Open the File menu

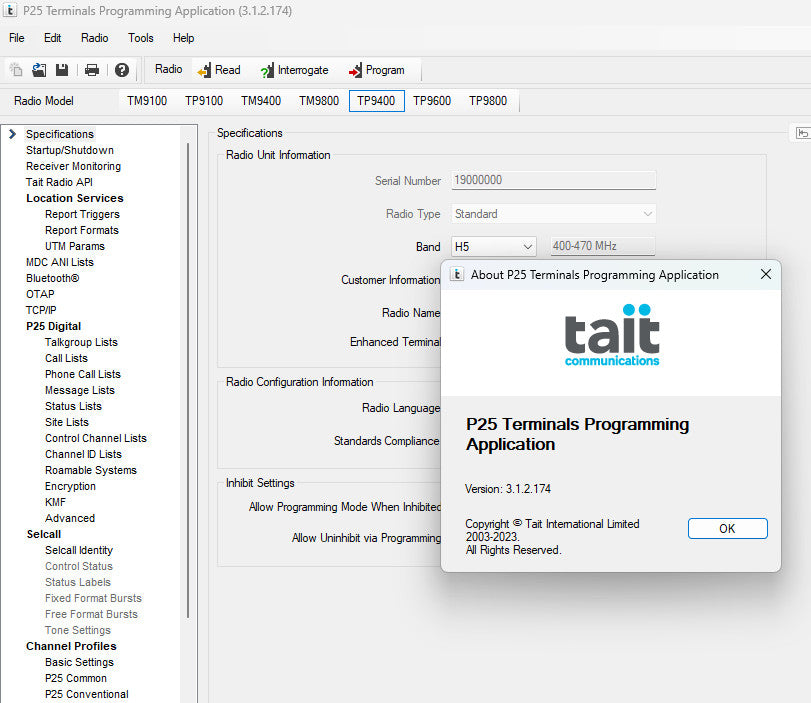click(17, 38)
